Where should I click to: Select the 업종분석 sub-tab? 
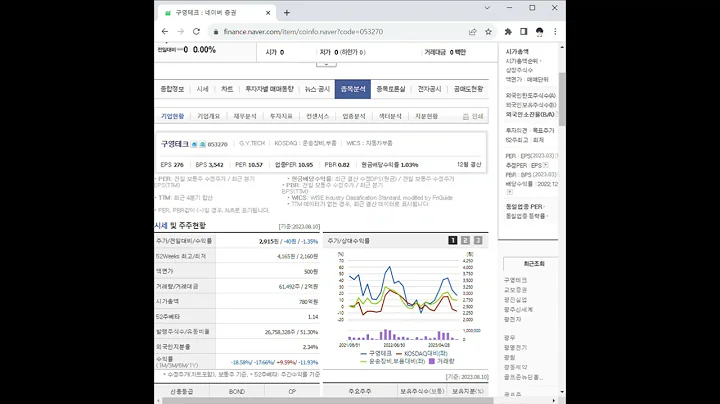(x=354, y=116)
